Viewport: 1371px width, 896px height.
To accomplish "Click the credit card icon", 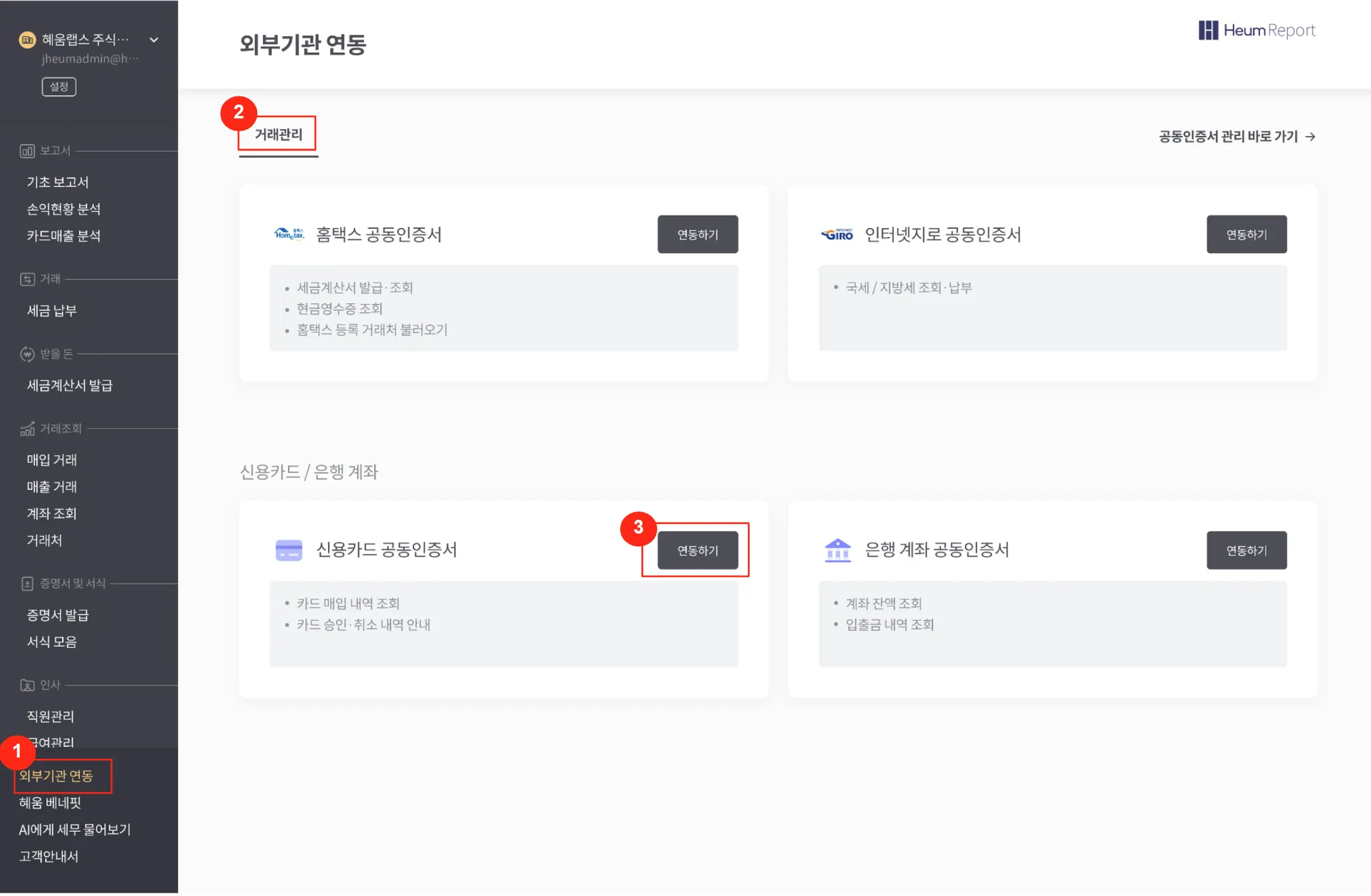I will click(289, 550).
